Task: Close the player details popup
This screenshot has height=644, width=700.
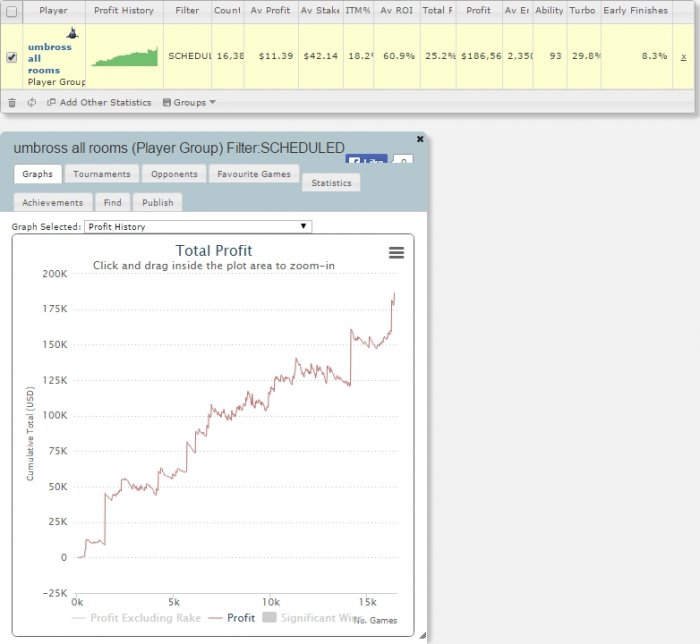Action: point(420,139)
